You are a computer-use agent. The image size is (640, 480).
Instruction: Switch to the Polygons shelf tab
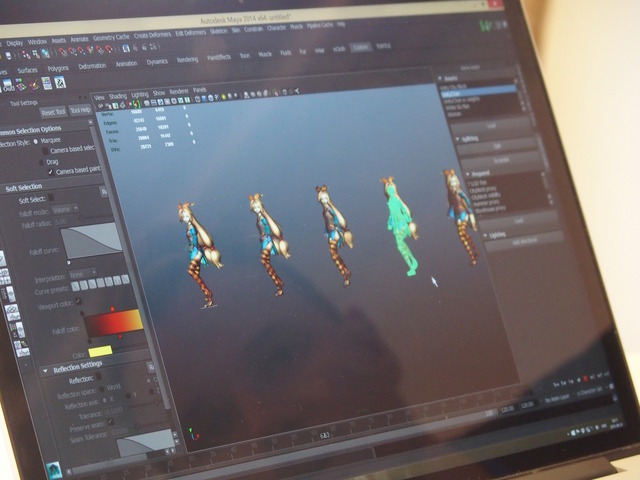58,68
